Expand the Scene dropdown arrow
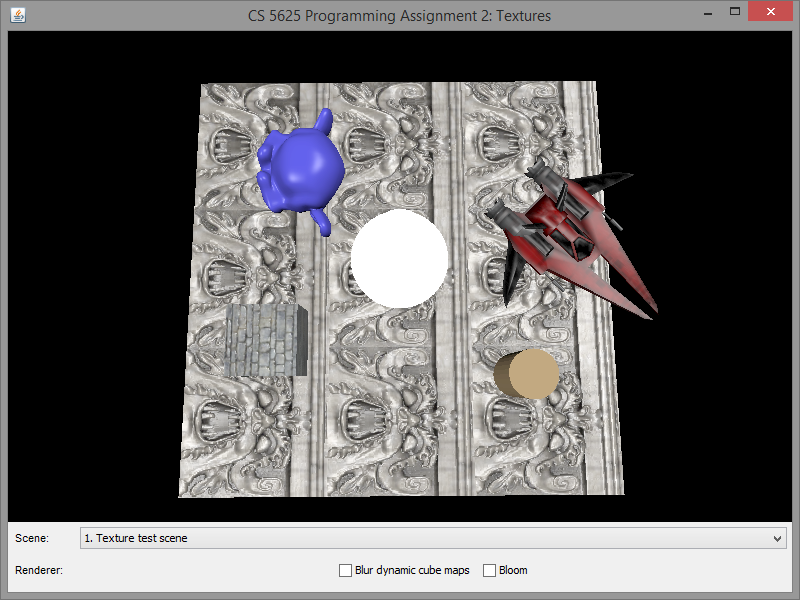Screen dimensions: 800x600 [778, 538]
